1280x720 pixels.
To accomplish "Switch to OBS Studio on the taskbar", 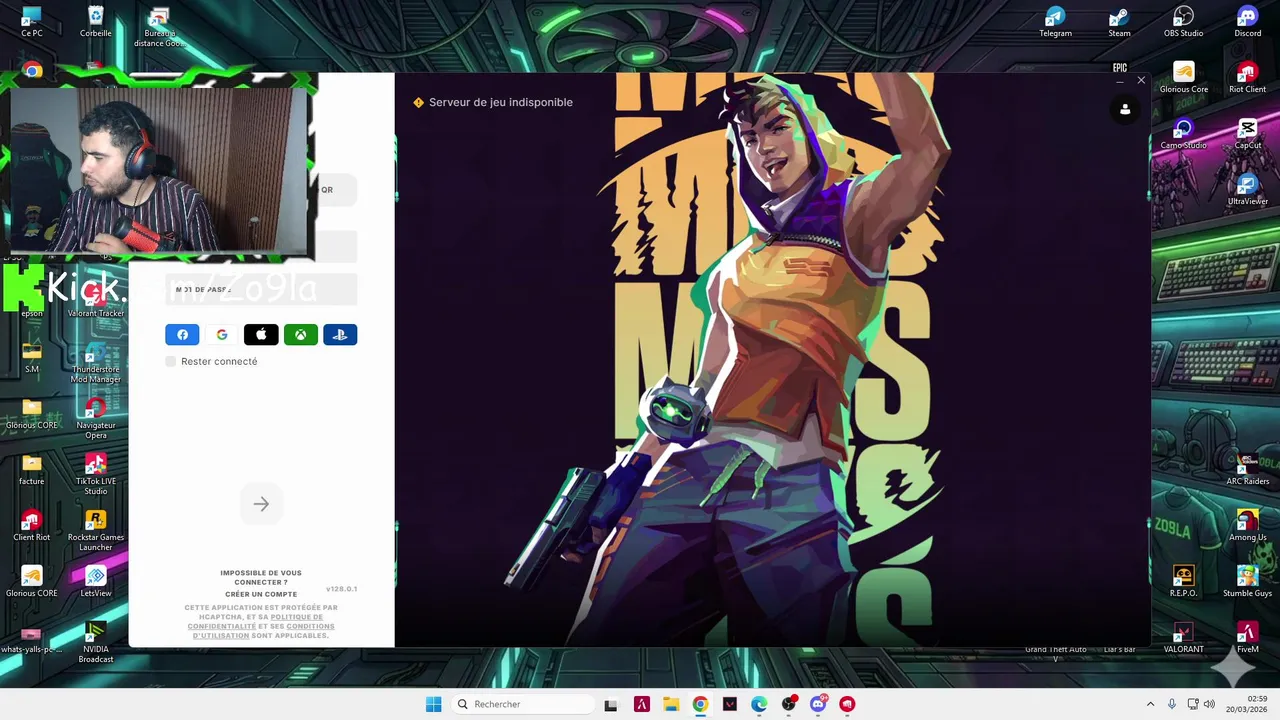I will (789, 704).
